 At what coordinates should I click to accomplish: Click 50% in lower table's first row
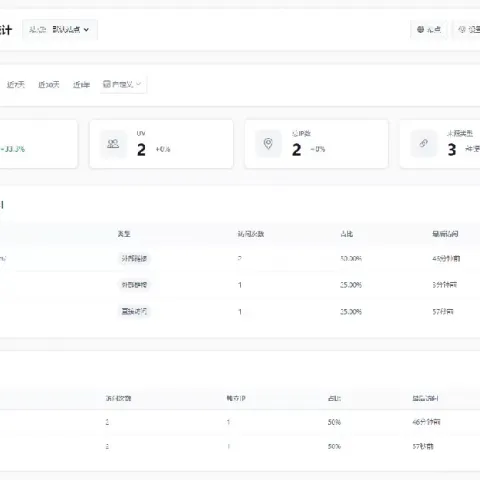pyautogui.click(x=334, y=422)
